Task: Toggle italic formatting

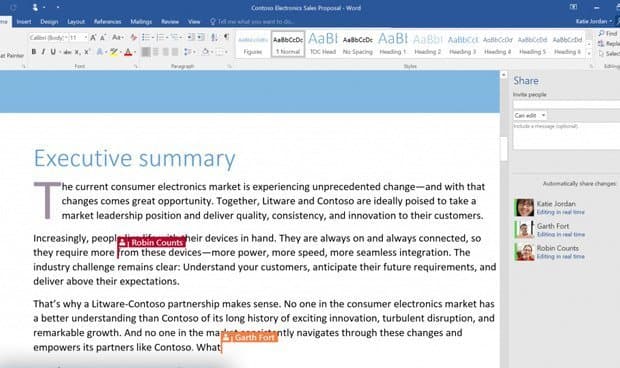Action: click(43, 52)
